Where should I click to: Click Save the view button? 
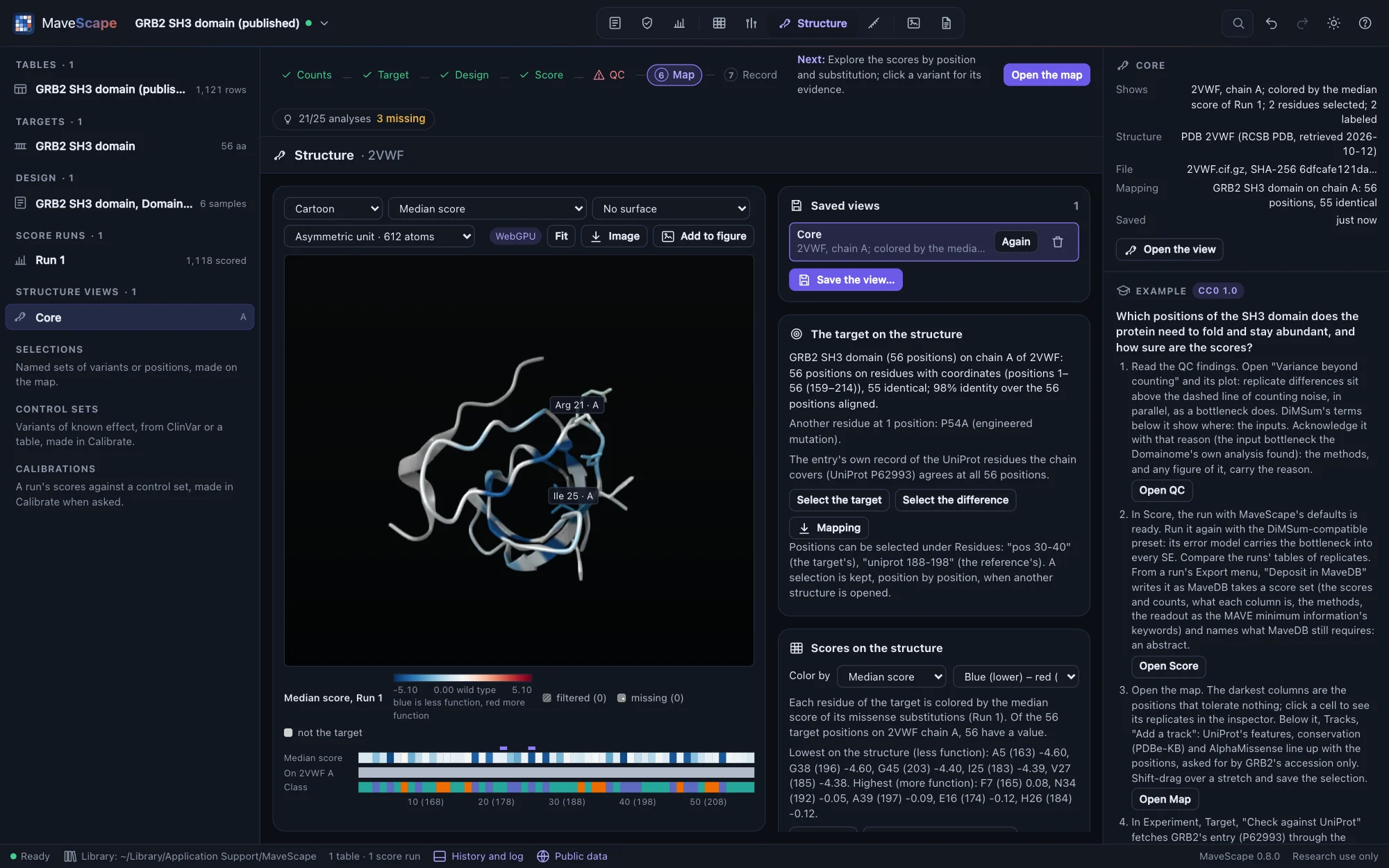[846, 280]
